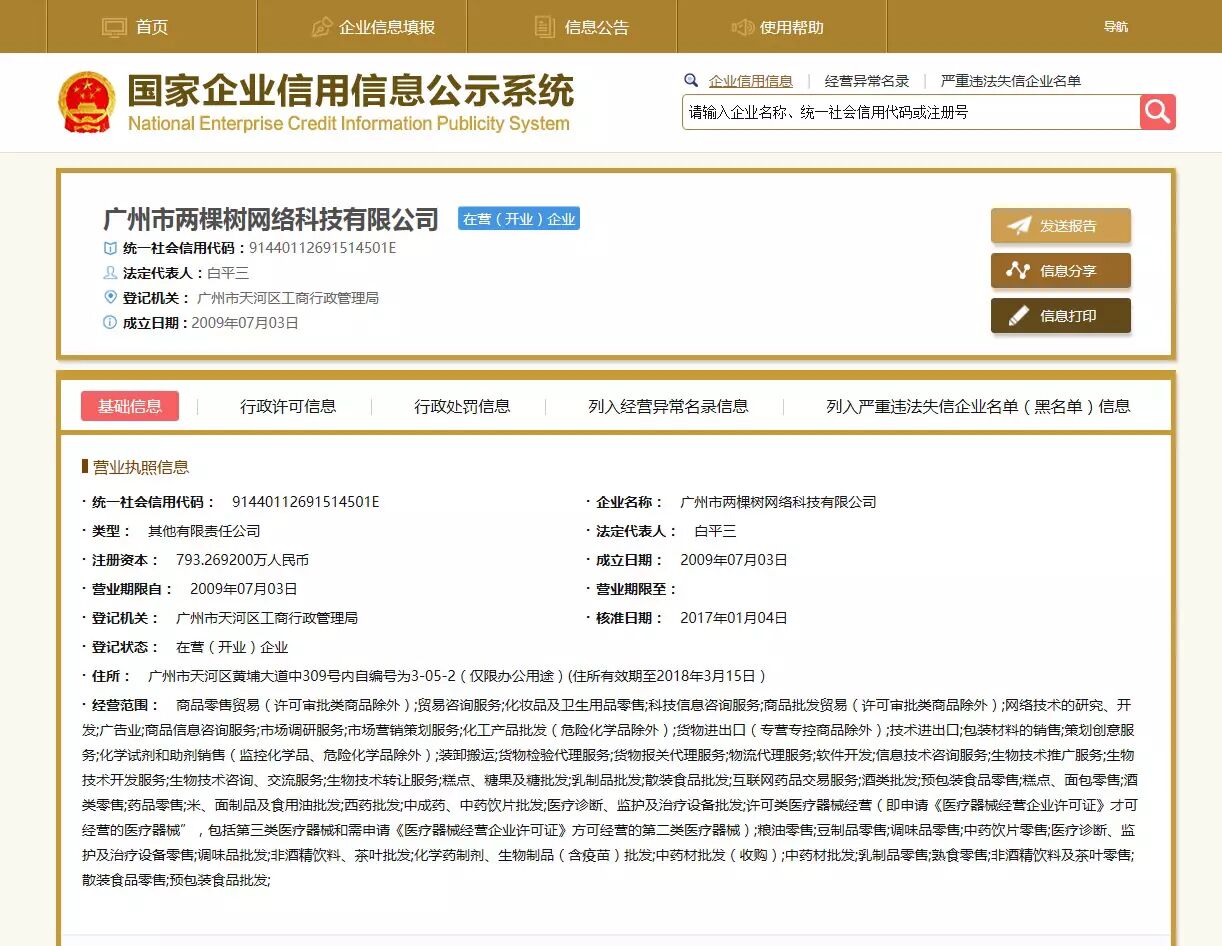Click the national emblem logo
Screen dimensions: 1222x946
(x=87, y=102)
